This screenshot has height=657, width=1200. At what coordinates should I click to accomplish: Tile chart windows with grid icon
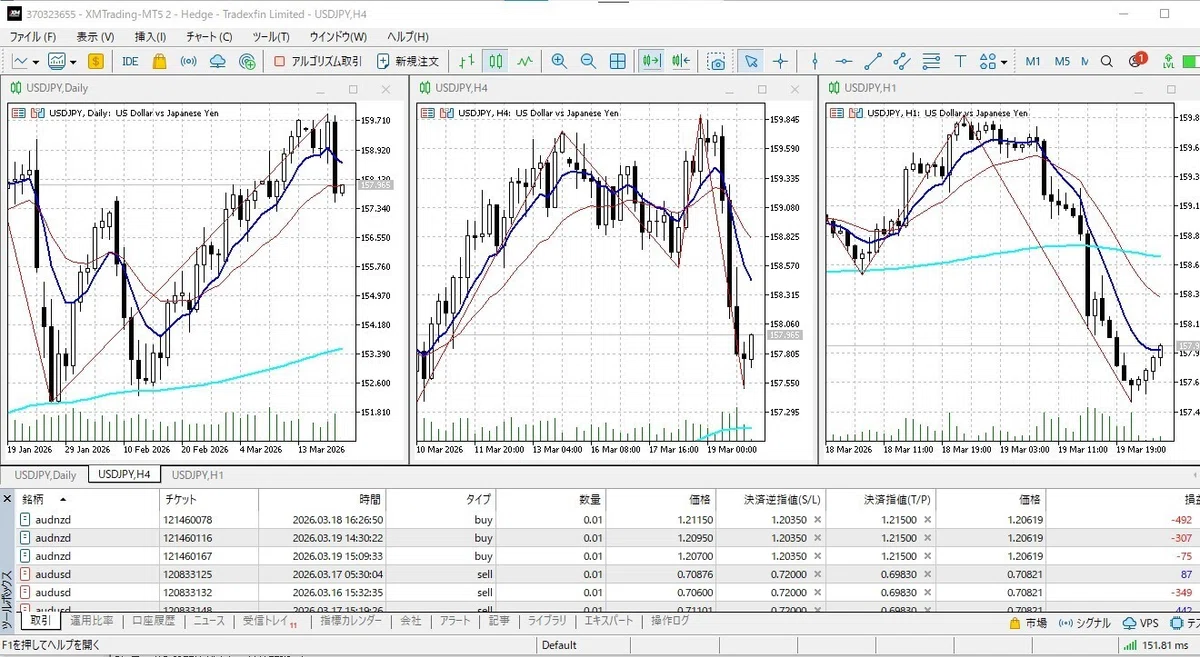click(618, 61)
